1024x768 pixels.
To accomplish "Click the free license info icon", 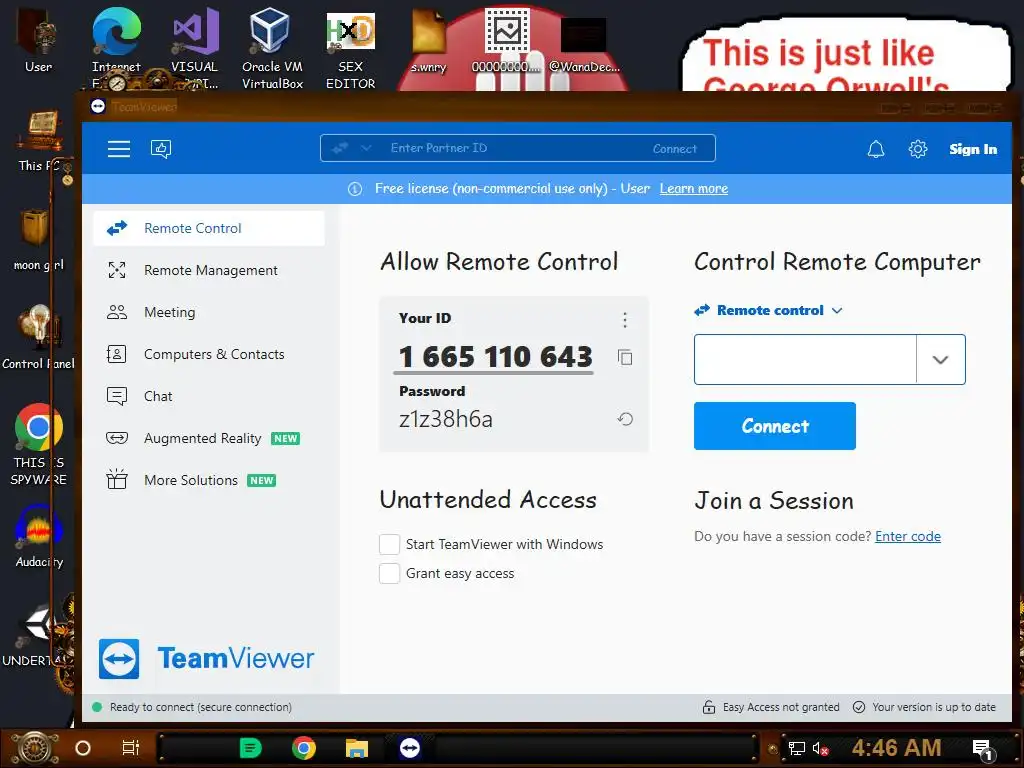I will click(355, 189).
